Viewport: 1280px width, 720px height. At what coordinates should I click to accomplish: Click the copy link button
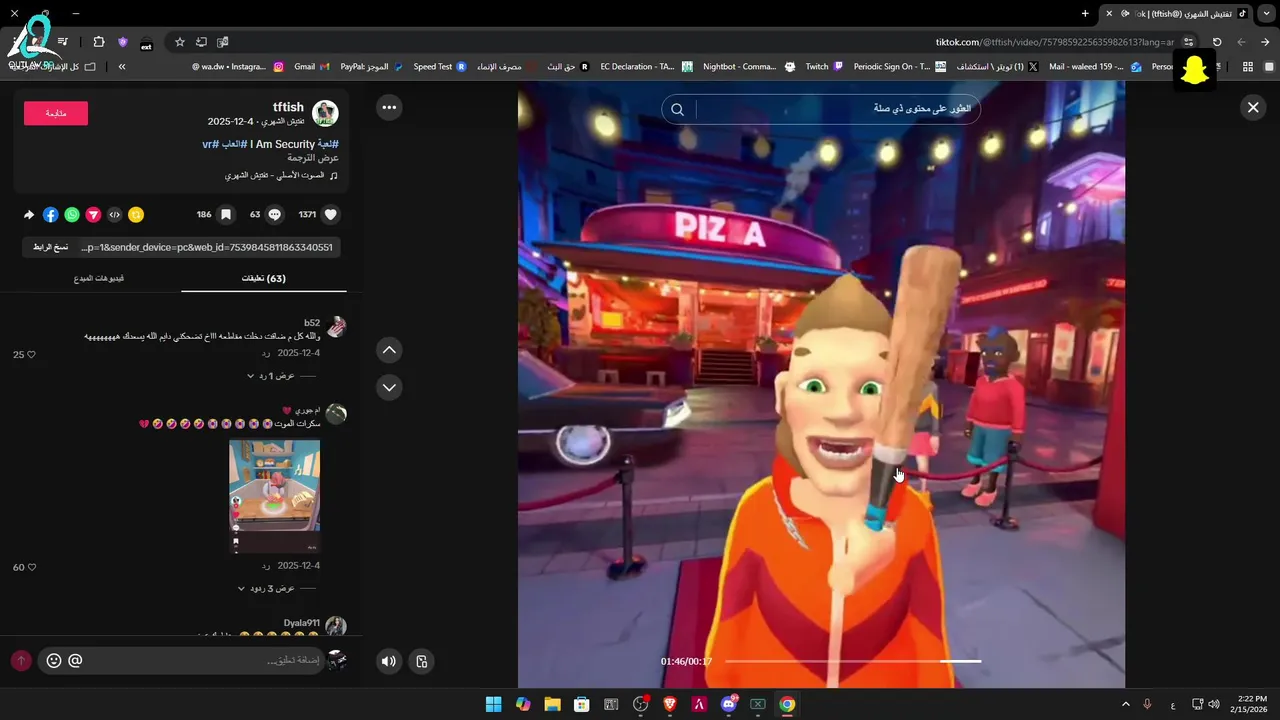pos(50,247)
